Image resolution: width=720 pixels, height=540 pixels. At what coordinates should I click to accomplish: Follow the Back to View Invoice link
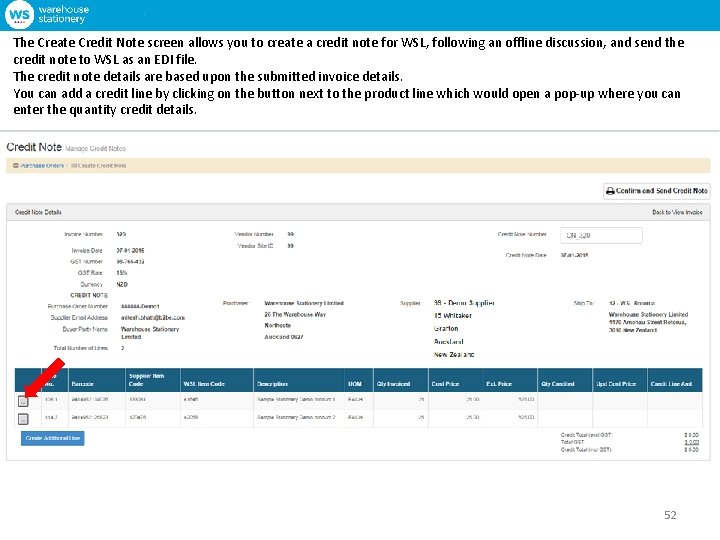(x=677, y=212)
